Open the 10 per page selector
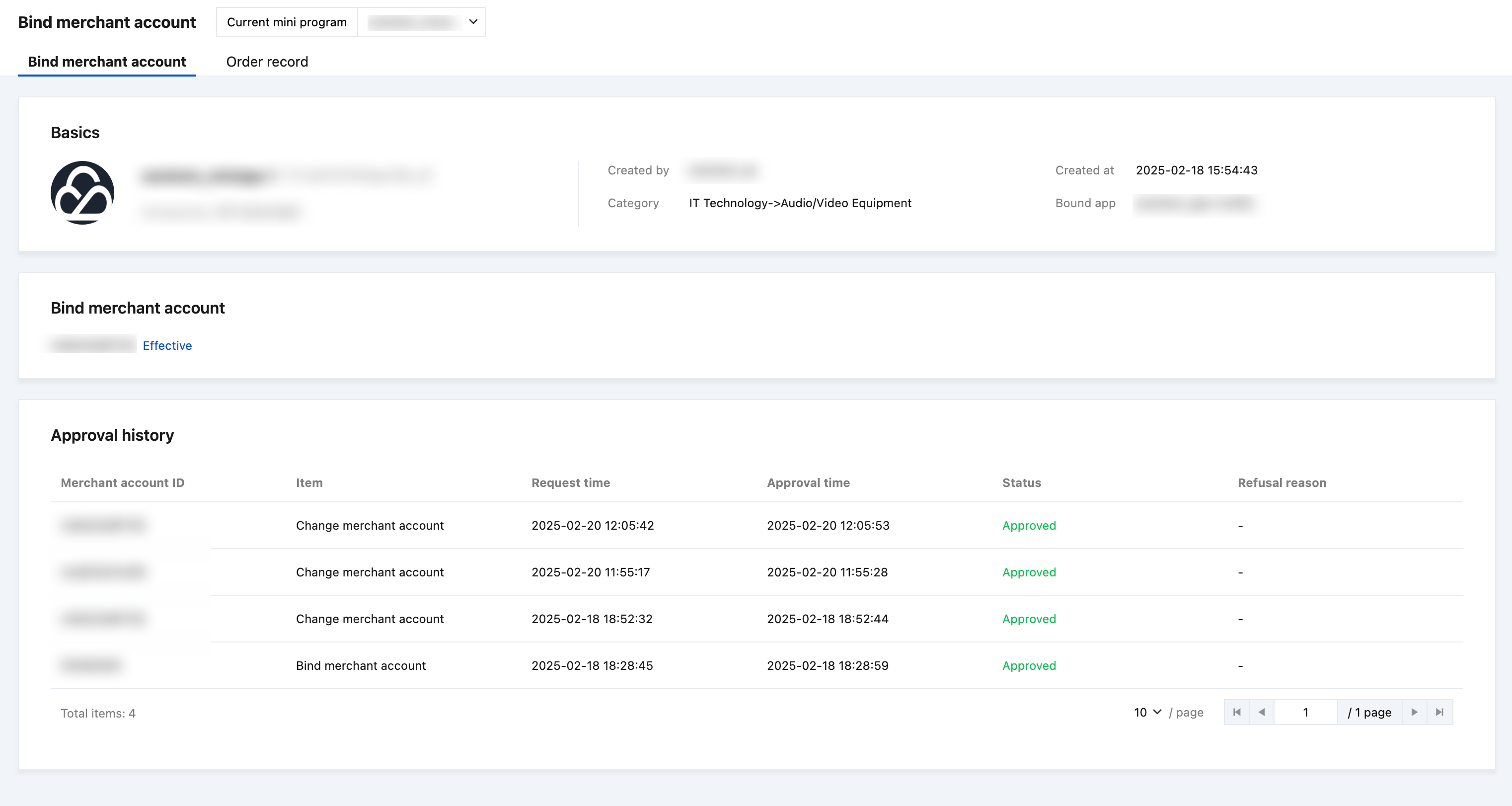Image resolution: width=1512 pixels, height=806 pixels. tap(1147, 712)
